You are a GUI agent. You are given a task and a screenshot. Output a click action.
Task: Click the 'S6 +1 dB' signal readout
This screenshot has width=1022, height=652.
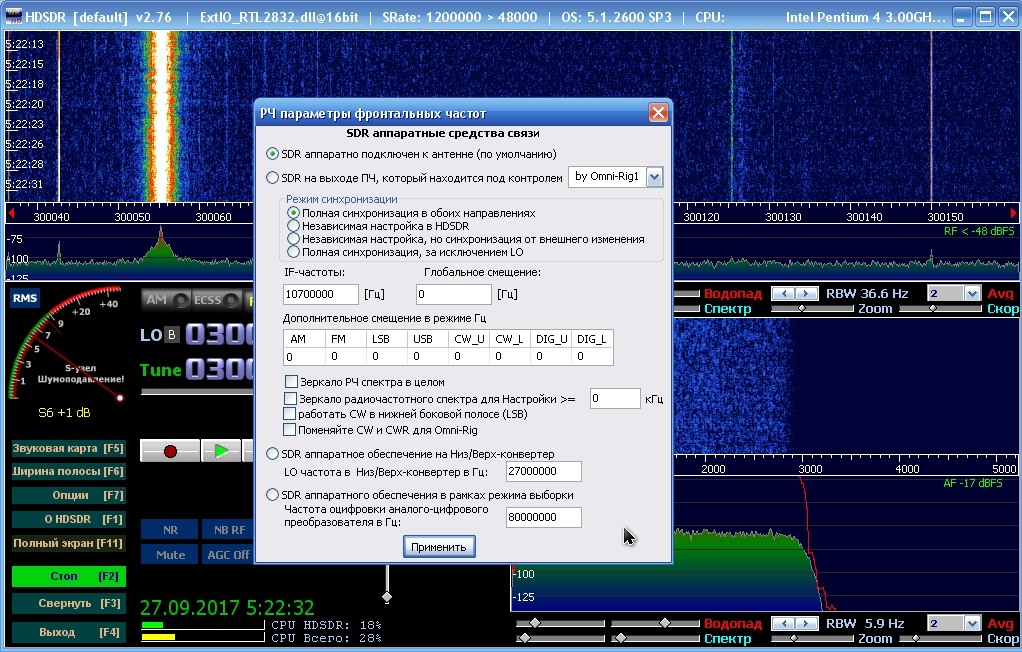(x=64, y=413)
